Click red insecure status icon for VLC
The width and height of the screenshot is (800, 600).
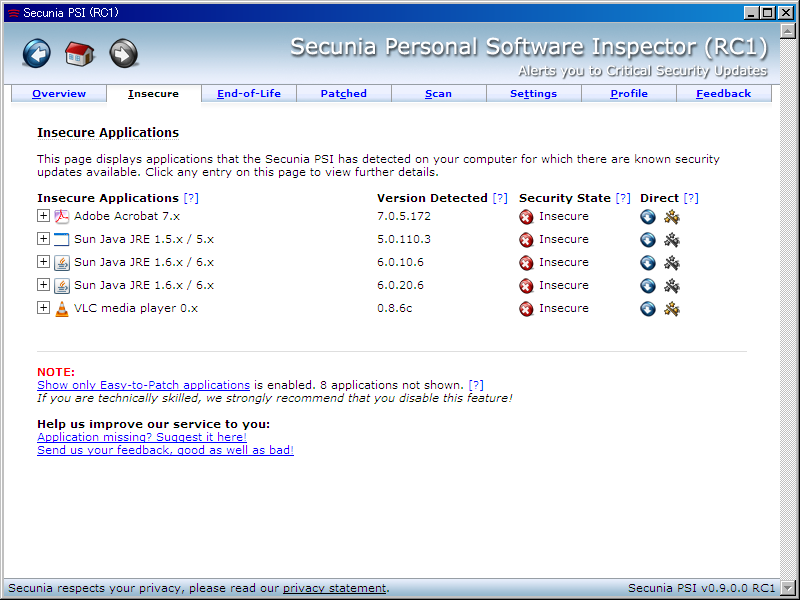click(526, 309)
